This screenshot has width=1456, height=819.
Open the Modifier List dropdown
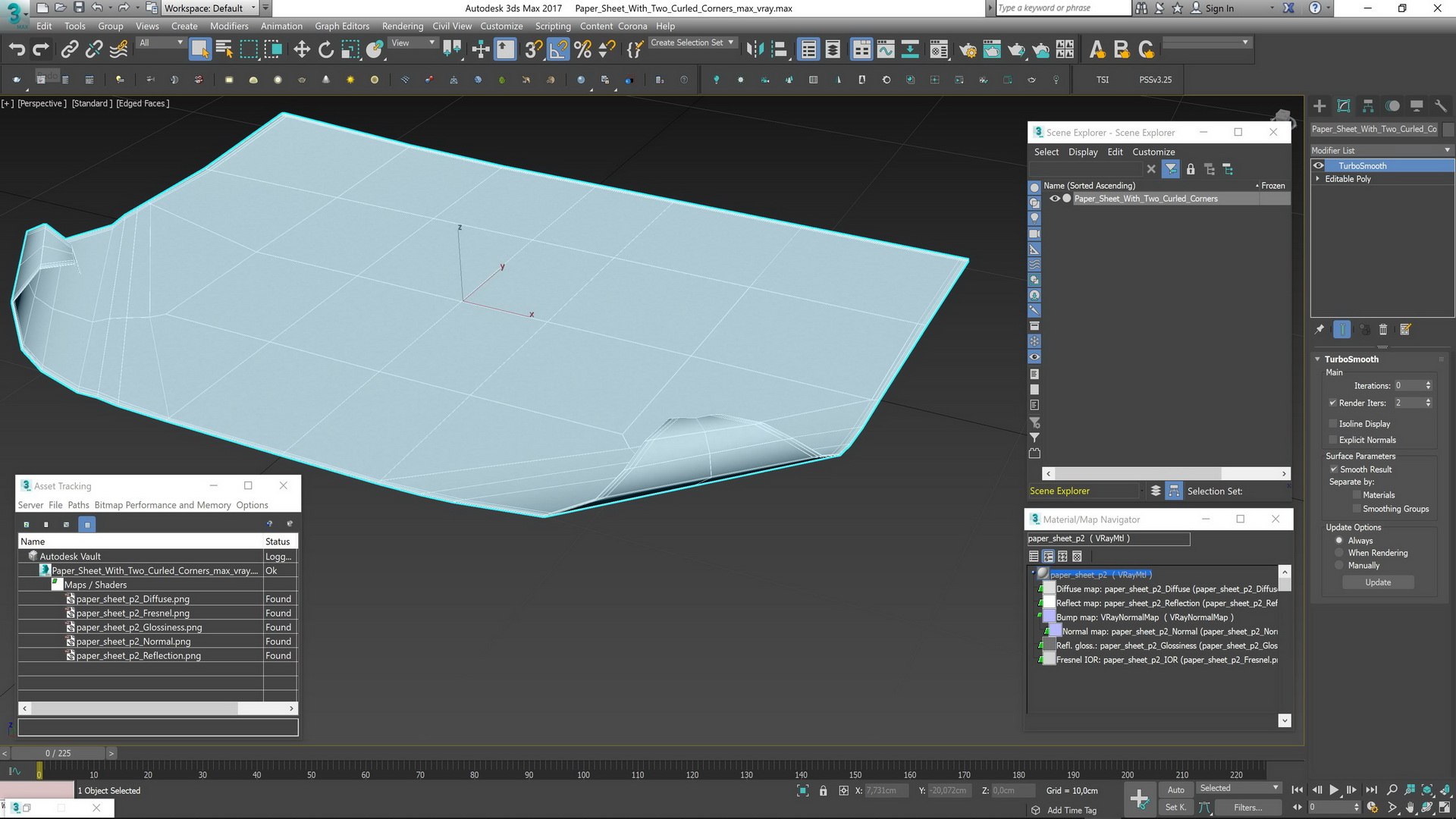[x=1382, y=150]
